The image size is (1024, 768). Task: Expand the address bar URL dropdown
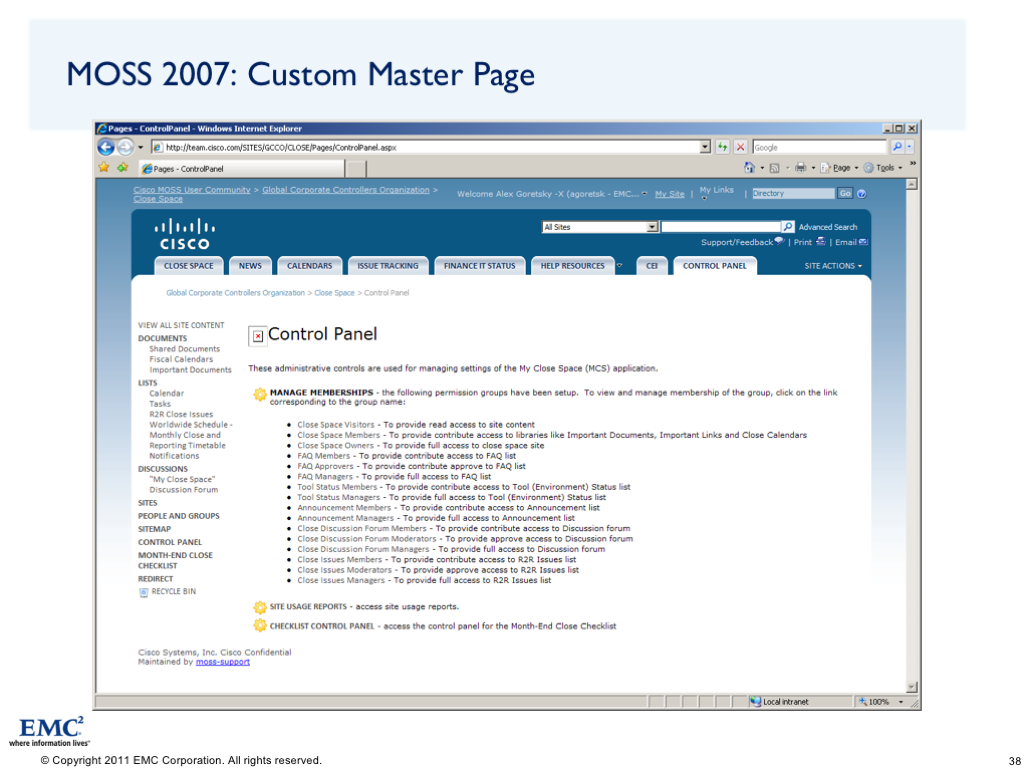[705, 147]
